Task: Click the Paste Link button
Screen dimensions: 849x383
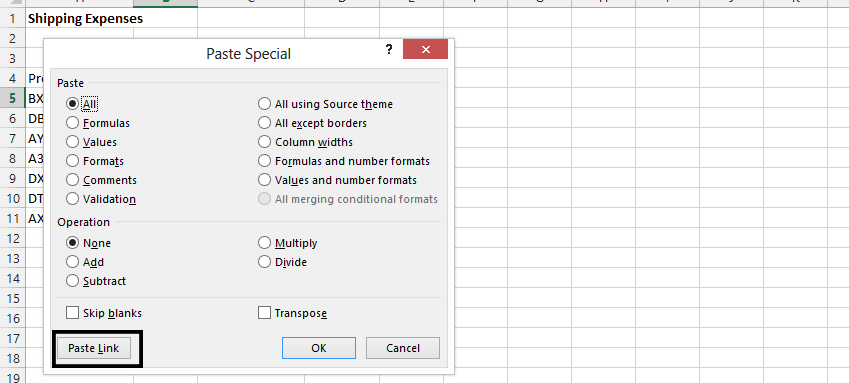Action: pos(94,348)
